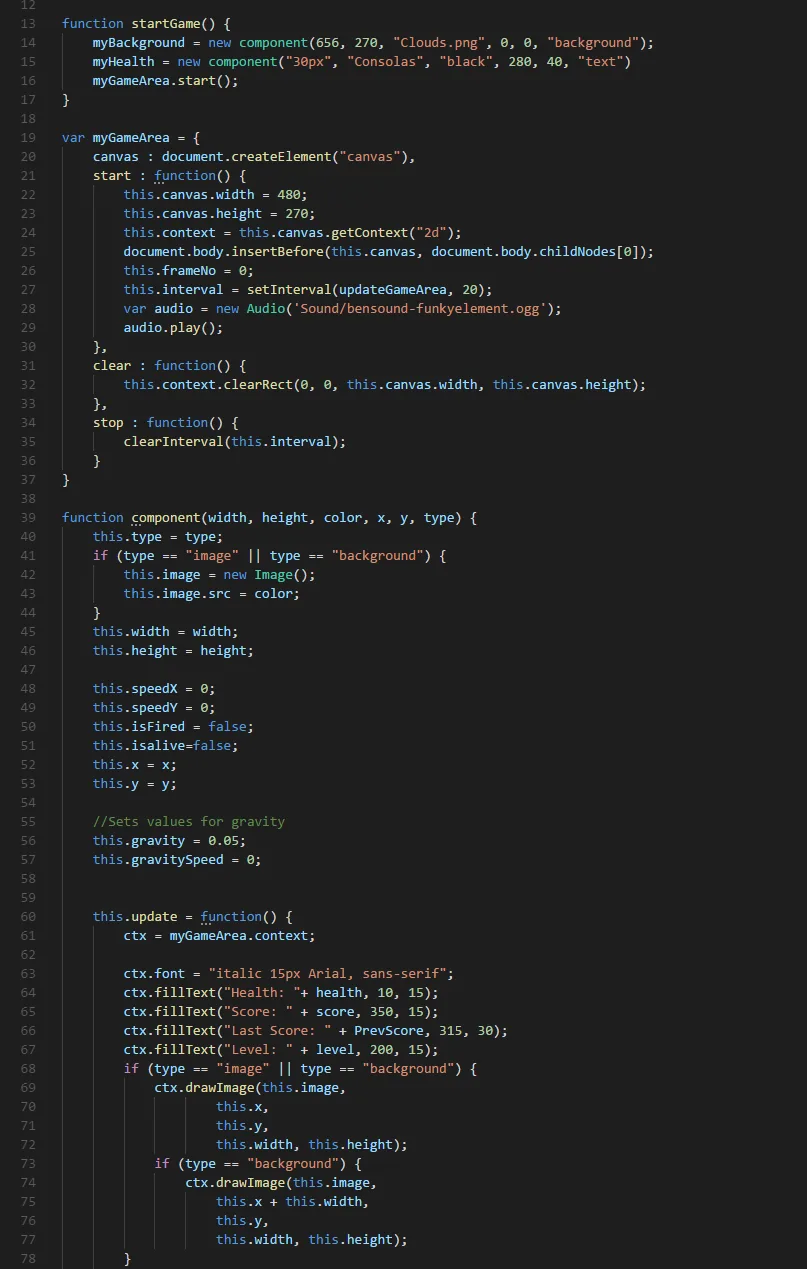
Task: Place cursor on myGameArea.start() call
Action: 166,80
